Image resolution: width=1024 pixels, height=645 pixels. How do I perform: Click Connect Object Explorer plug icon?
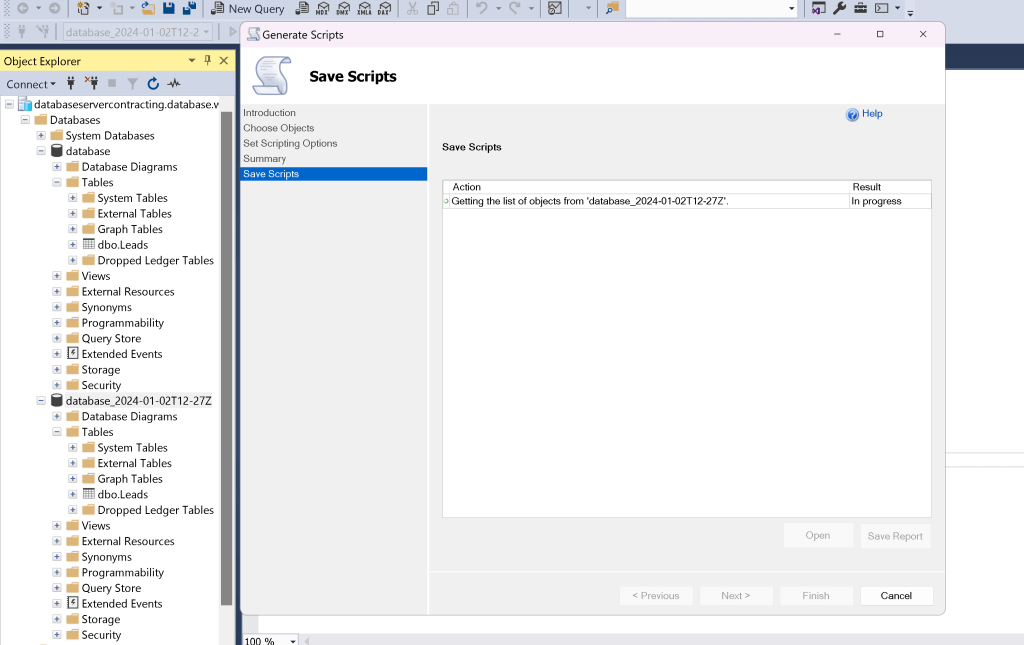click(x=71, y=83)
